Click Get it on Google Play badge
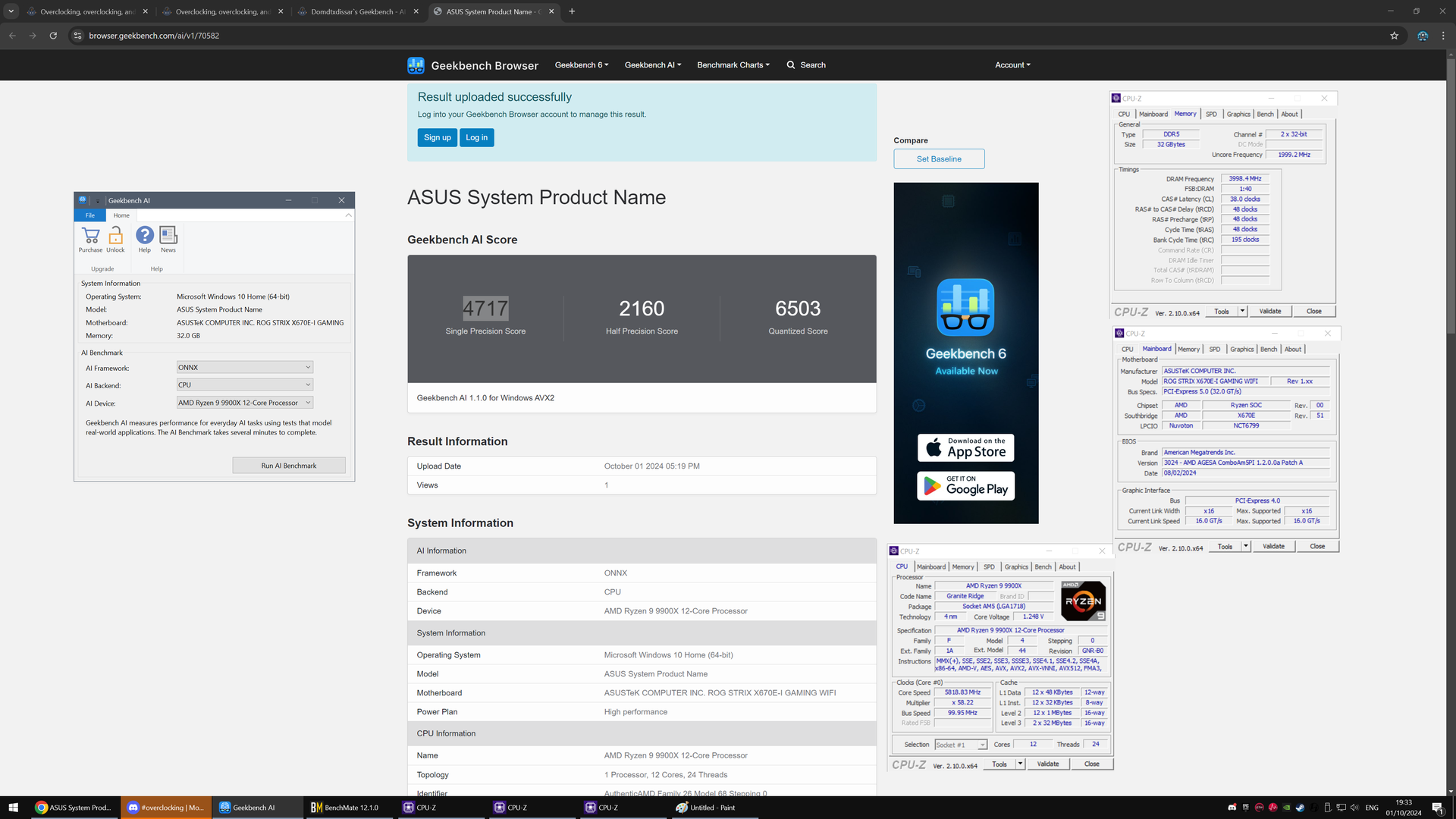 [965, 486]
